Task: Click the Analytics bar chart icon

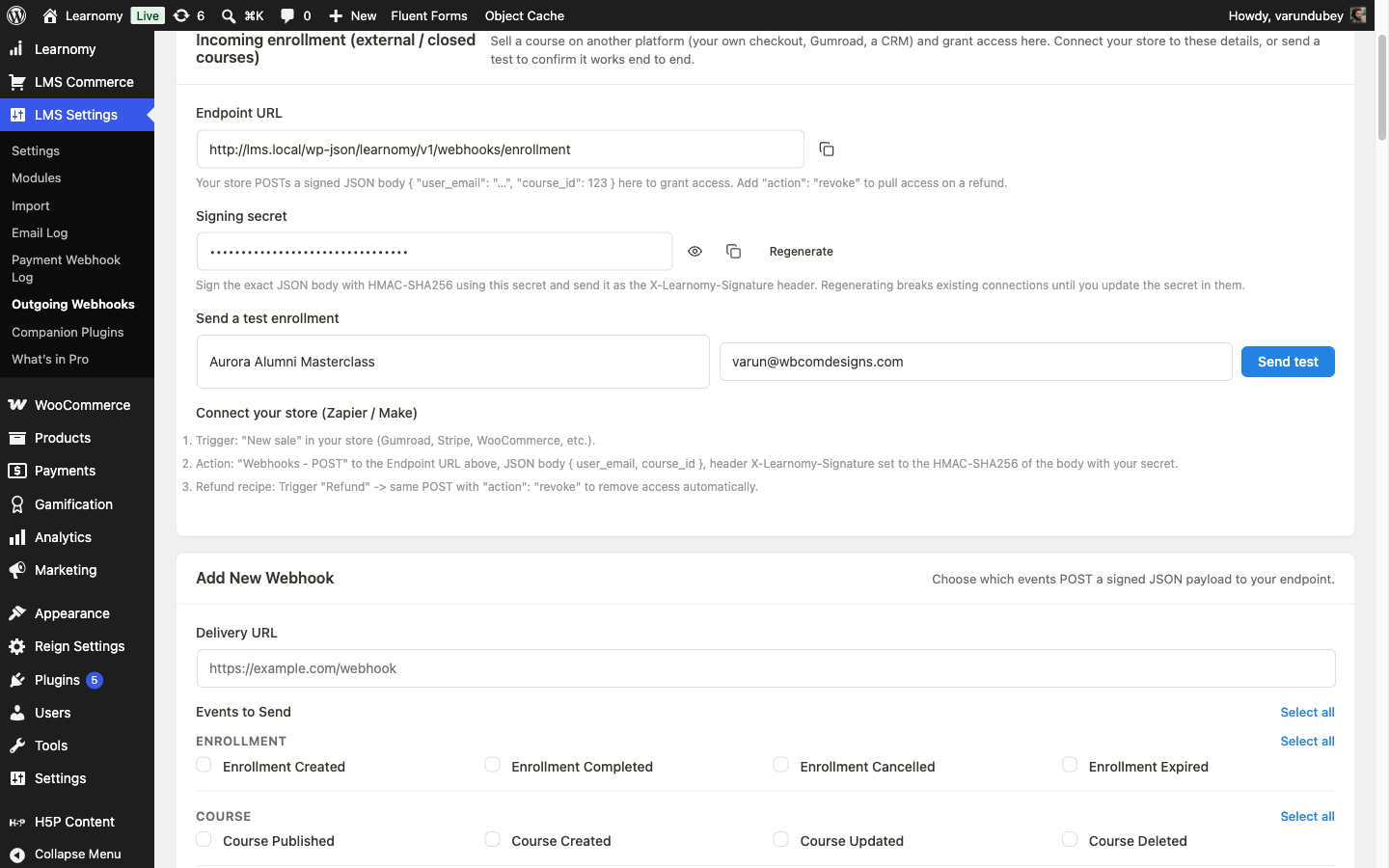Action: point(17,537)
